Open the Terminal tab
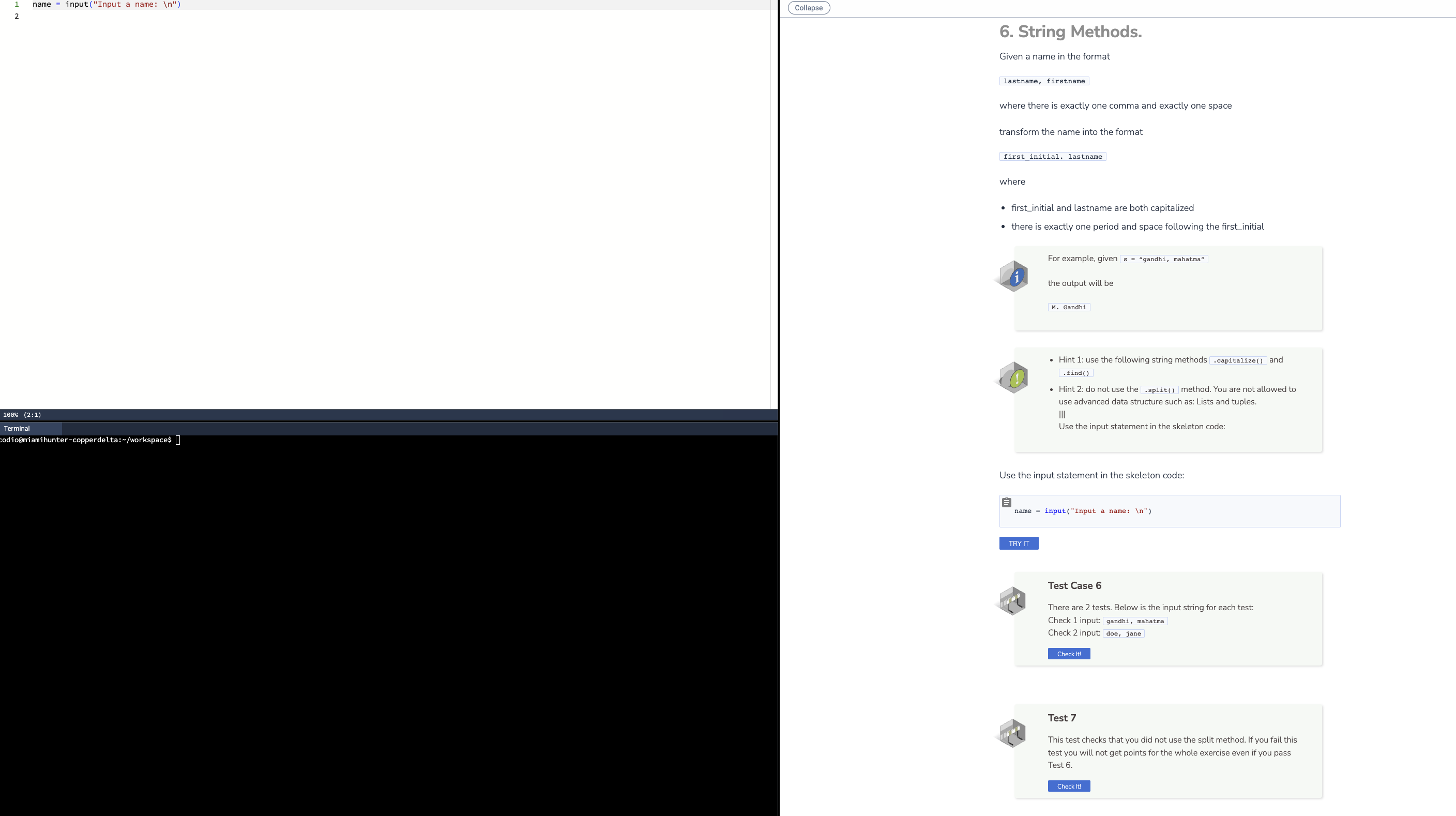 tap(17, 428)
